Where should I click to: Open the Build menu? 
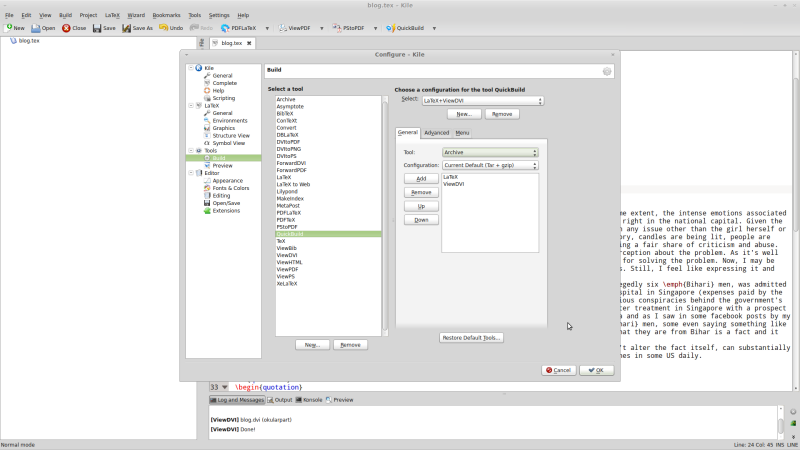point(65,15)
